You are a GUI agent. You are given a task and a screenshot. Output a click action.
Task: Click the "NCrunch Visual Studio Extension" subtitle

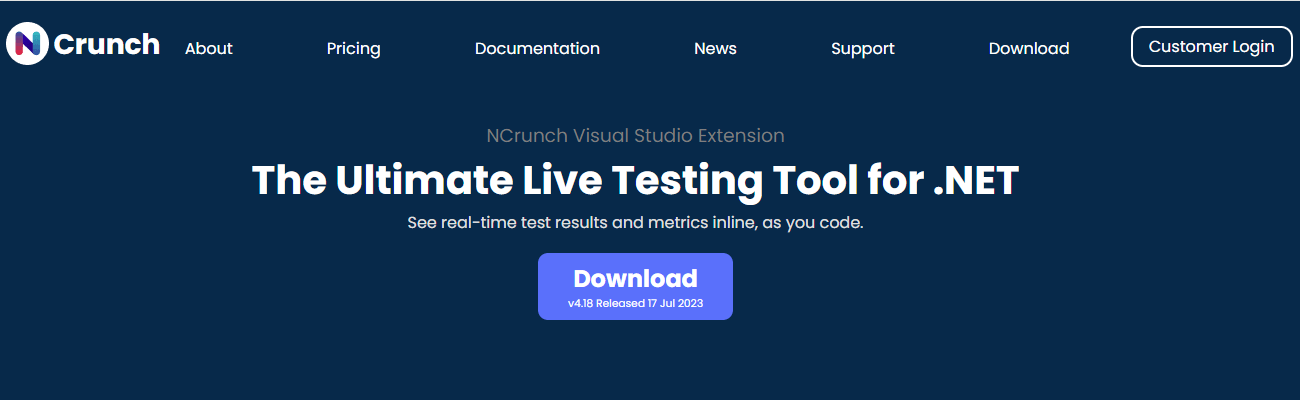[635, 135]
